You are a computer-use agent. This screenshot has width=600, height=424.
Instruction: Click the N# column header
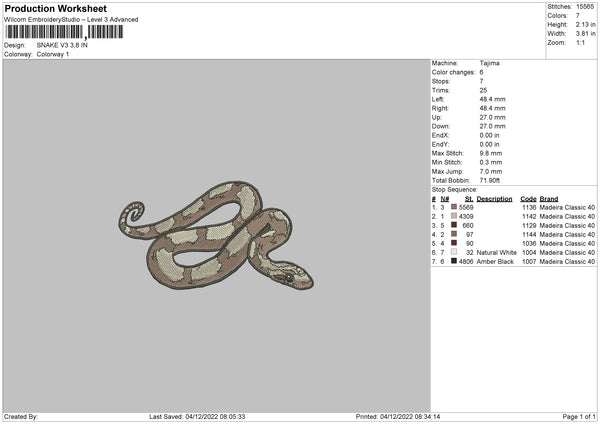click(444, 198)
